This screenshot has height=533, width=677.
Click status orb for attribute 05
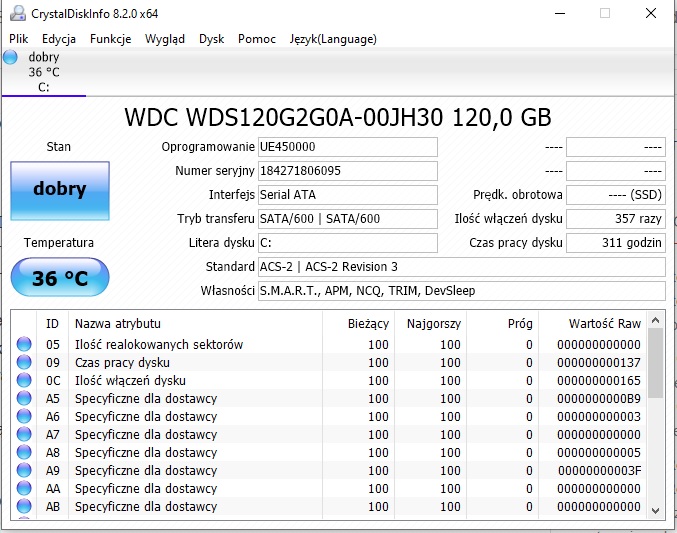click(x=24, y=344)
